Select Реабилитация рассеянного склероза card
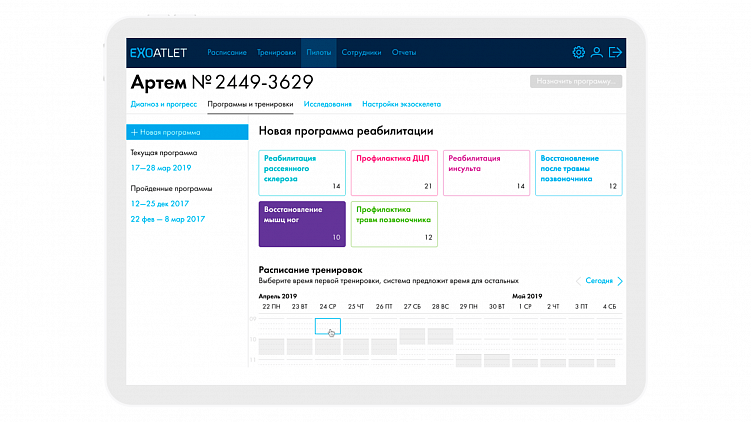751x422 pixels. coord(302,173)
